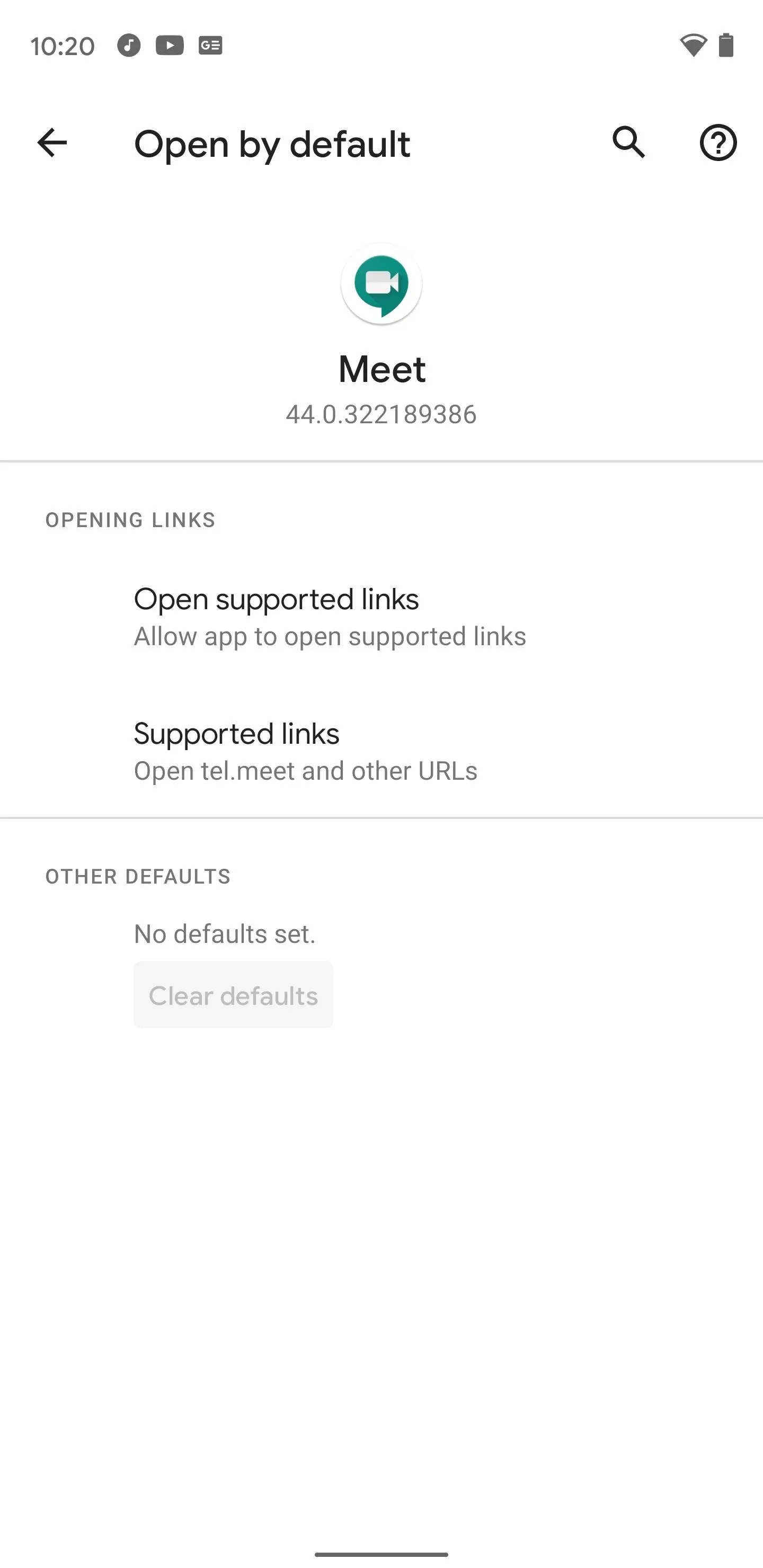Image resolution: width=763 pixels, height=1568 pixels.
Task: Tap the music note notification icon
Action: [x=128, y=45]
